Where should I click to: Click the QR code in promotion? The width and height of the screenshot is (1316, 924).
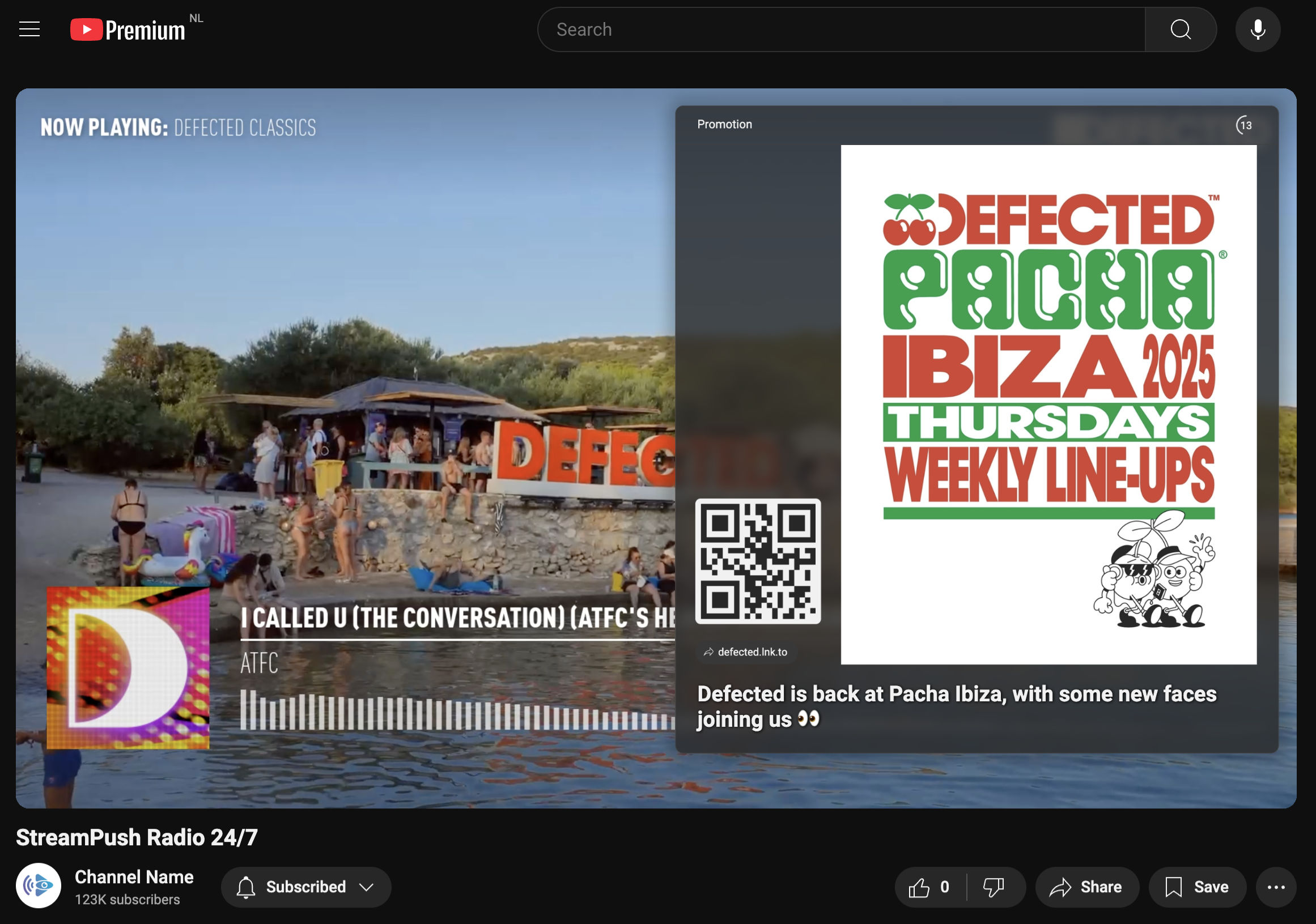(758, 561)
